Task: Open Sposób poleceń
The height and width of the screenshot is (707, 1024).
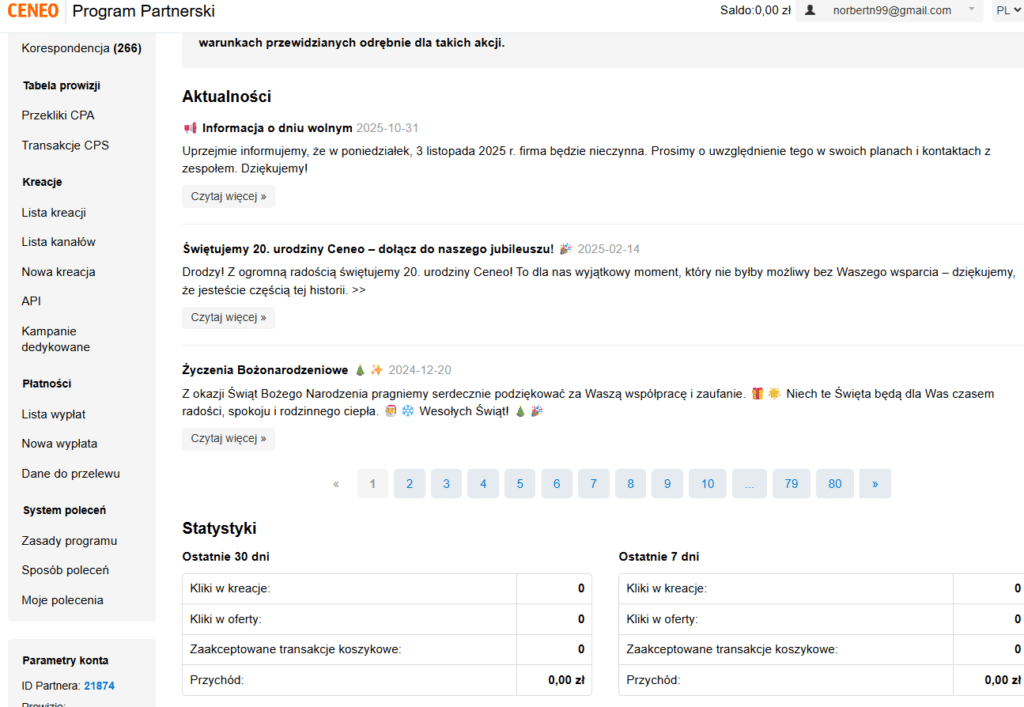Action: [65, 571]
